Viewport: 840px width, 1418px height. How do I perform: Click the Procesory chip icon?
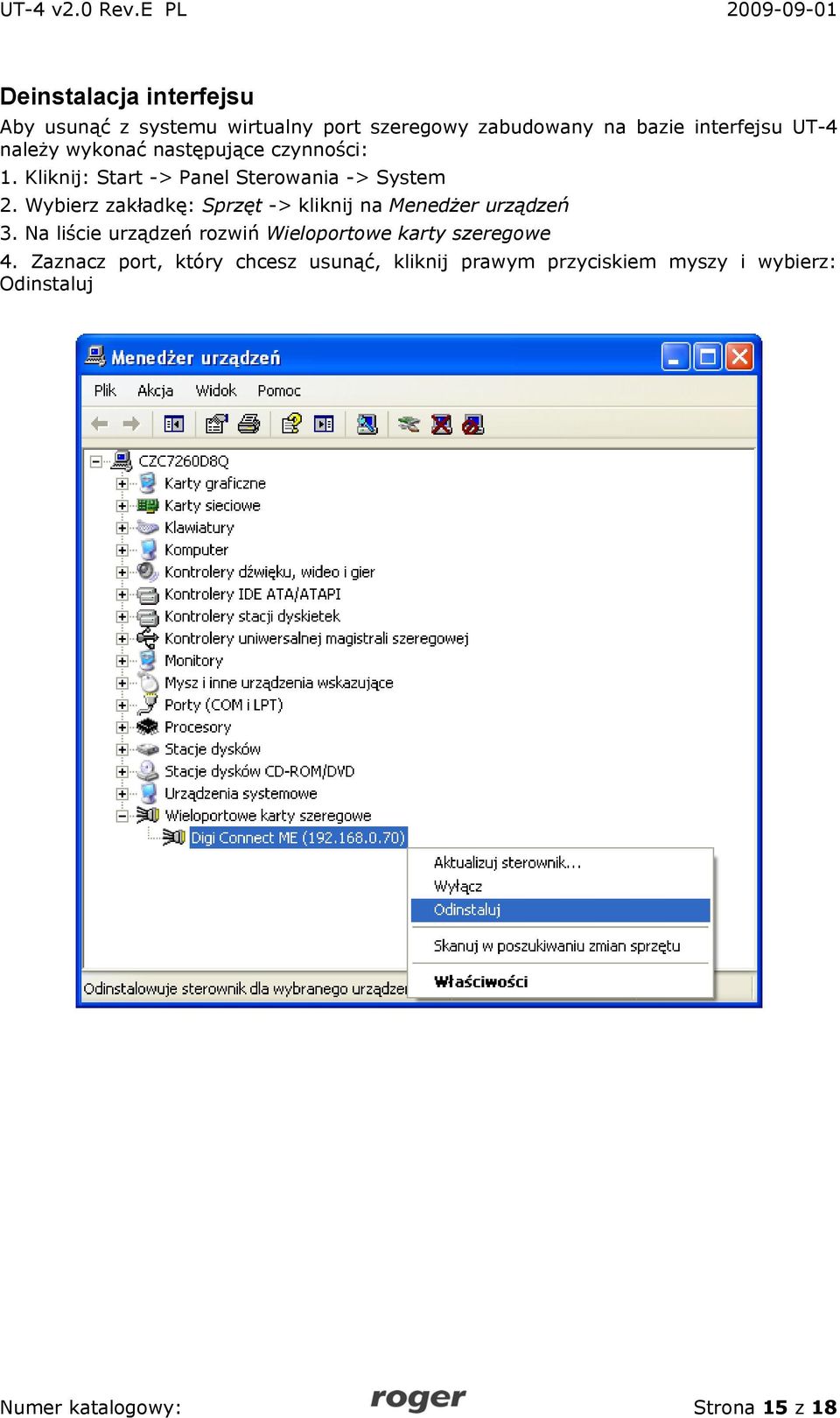coord(148,727)
